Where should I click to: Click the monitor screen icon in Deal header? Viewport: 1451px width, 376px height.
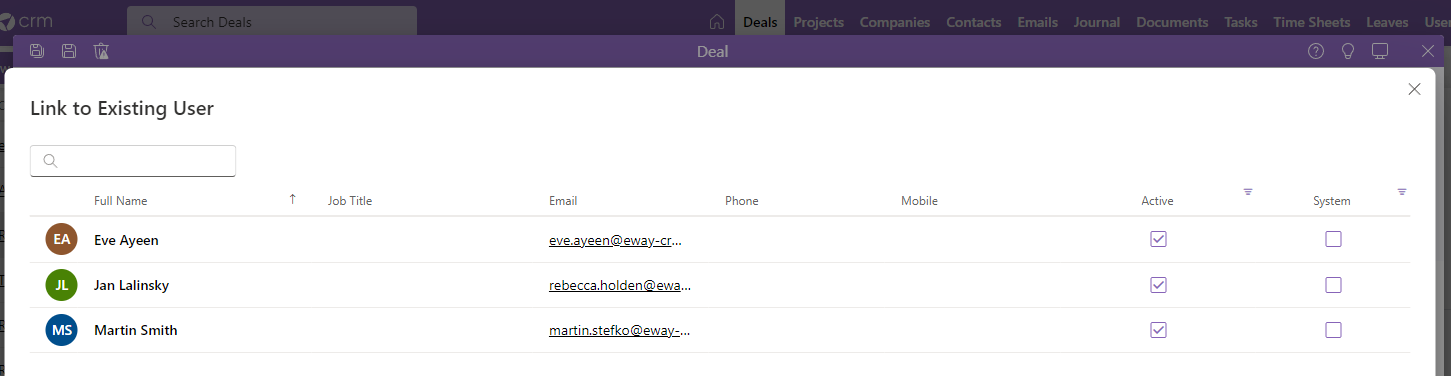[x=1380, y=51]
